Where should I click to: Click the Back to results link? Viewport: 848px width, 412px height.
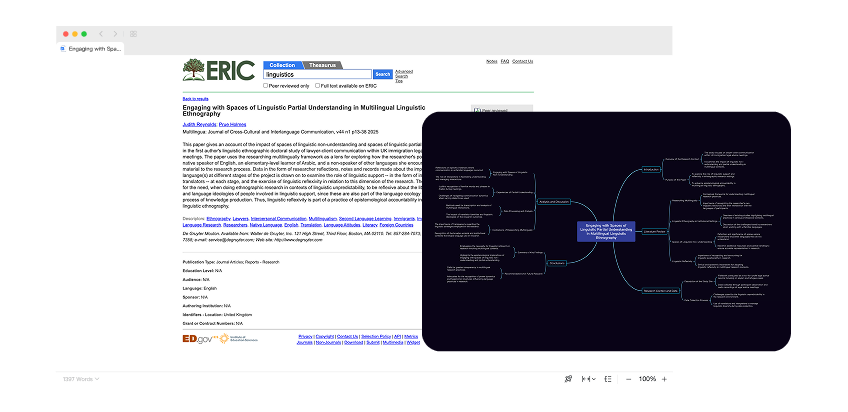195,99
